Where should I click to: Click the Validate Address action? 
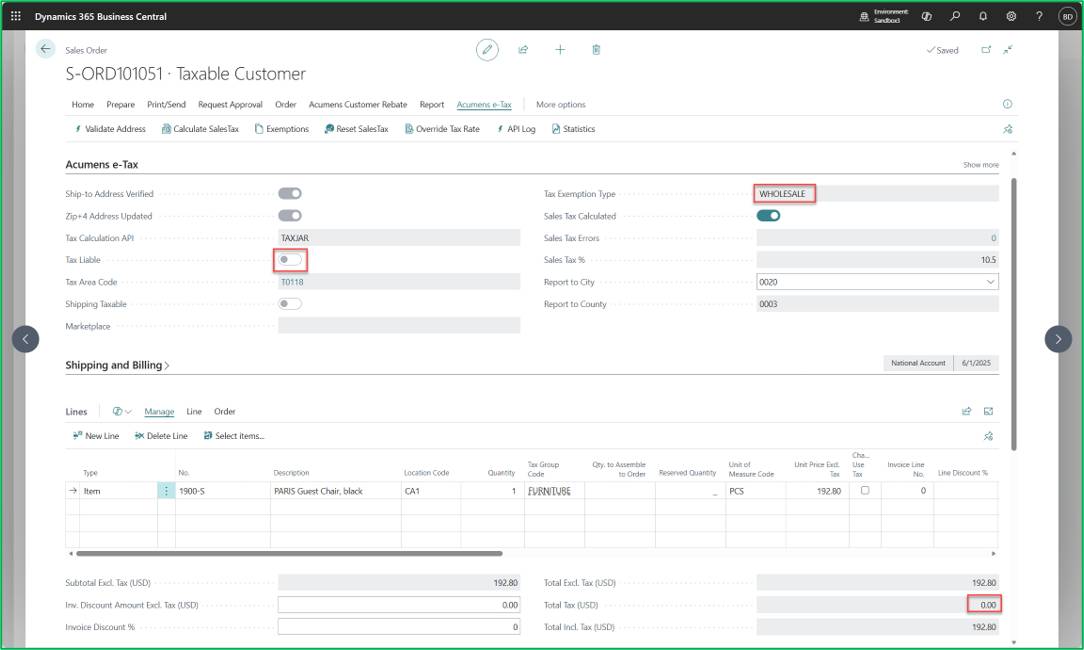point(109,129)
